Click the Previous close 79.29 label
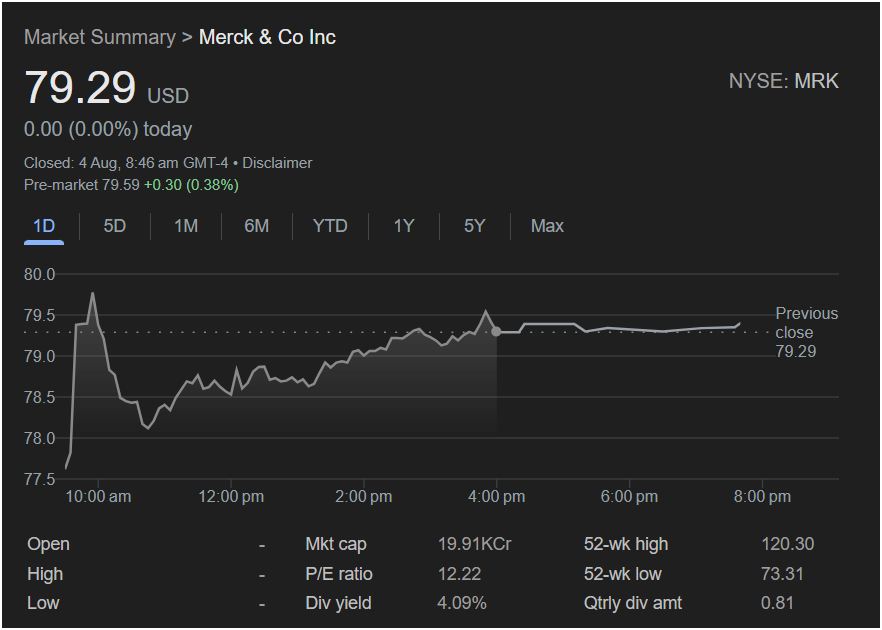The height and width of the screenshot is (630, 882). (807, 332)
